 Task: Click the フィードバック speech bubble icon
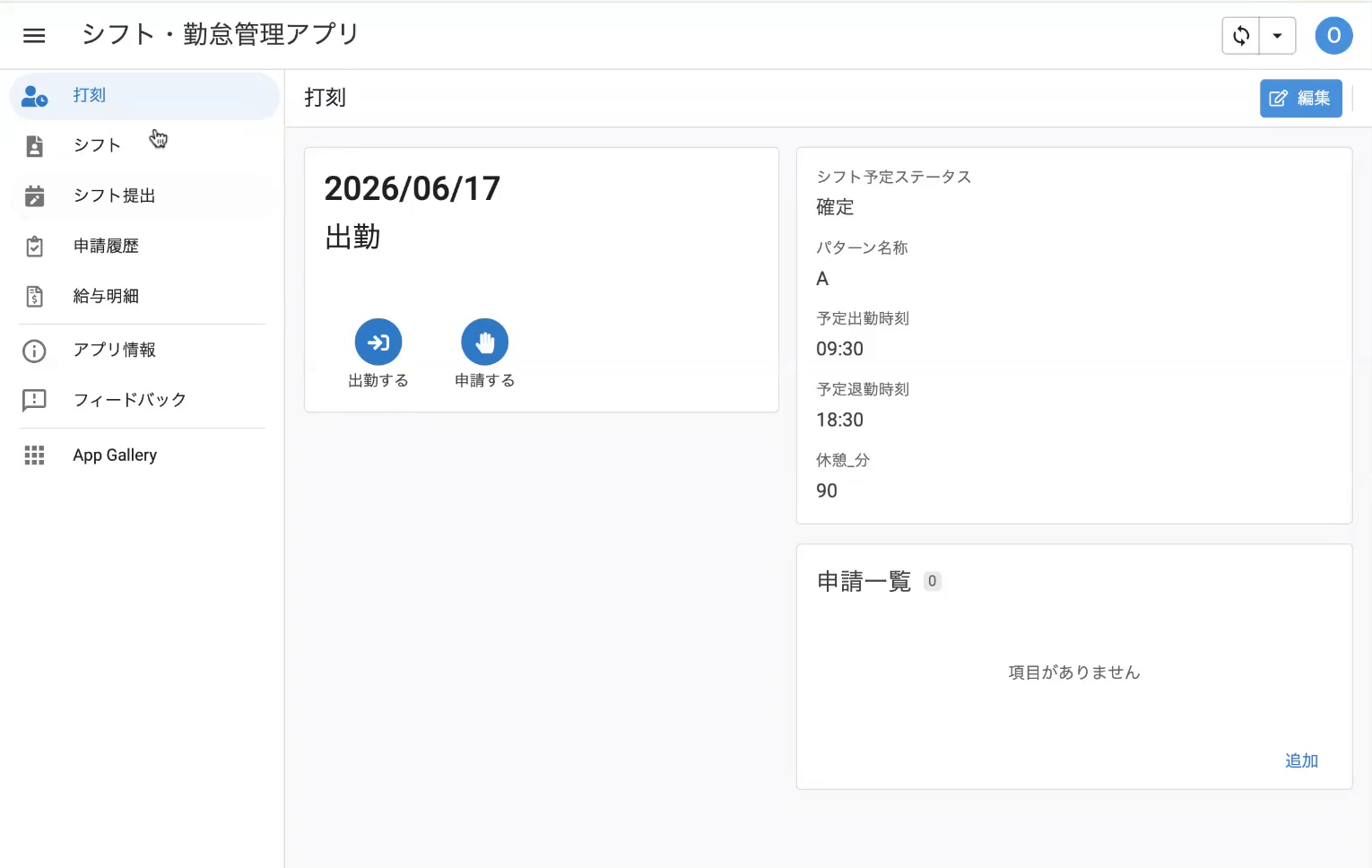pos(34,401)
